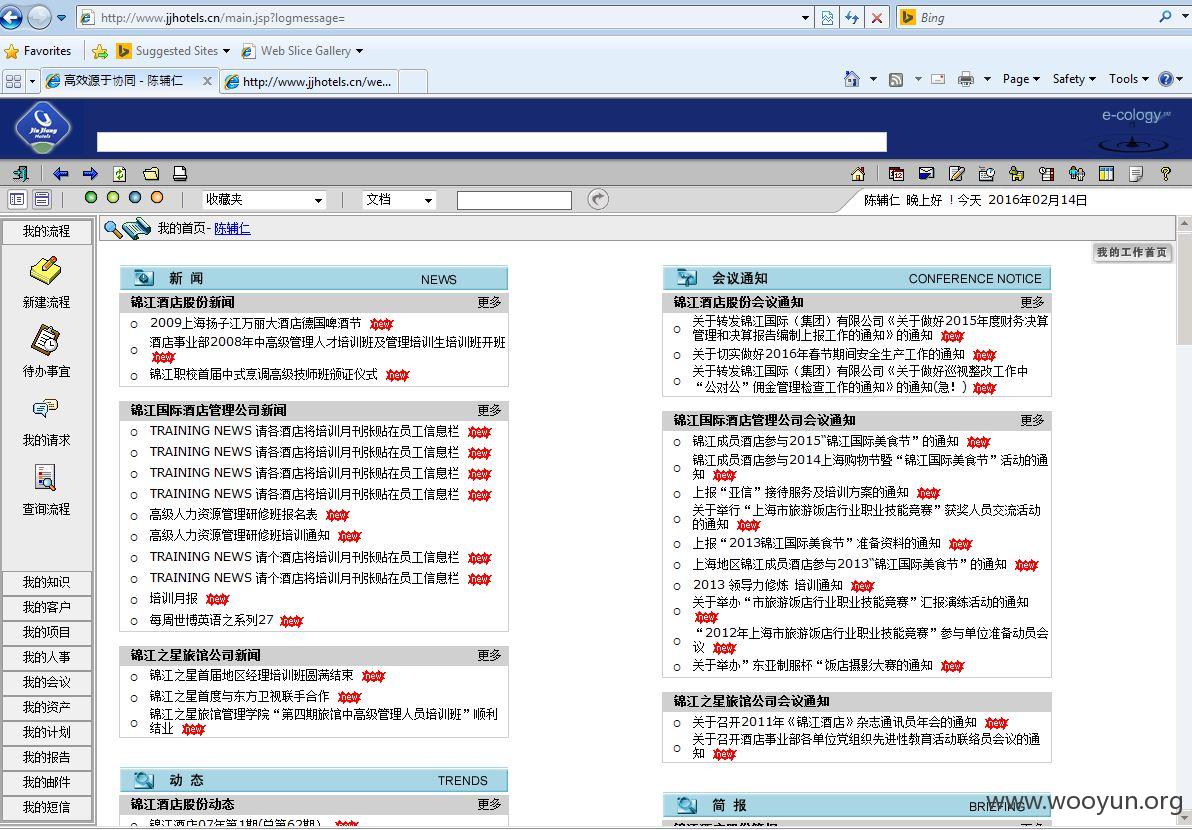Image resolution: width=1192 pixels, height=830 pixels.
Task: Select the light green circle button
Action: [113, 198]
